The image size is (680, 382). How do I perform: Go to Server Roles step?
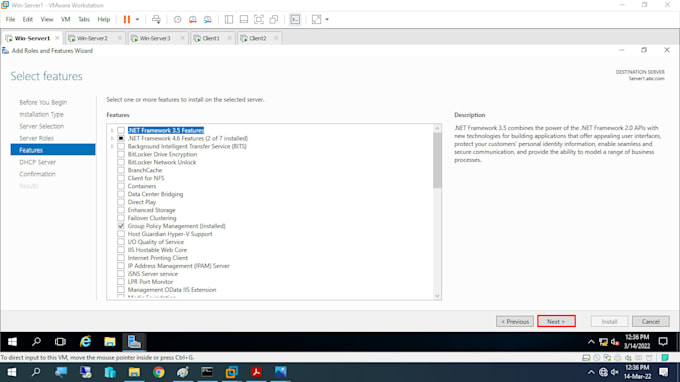[36, 138]
